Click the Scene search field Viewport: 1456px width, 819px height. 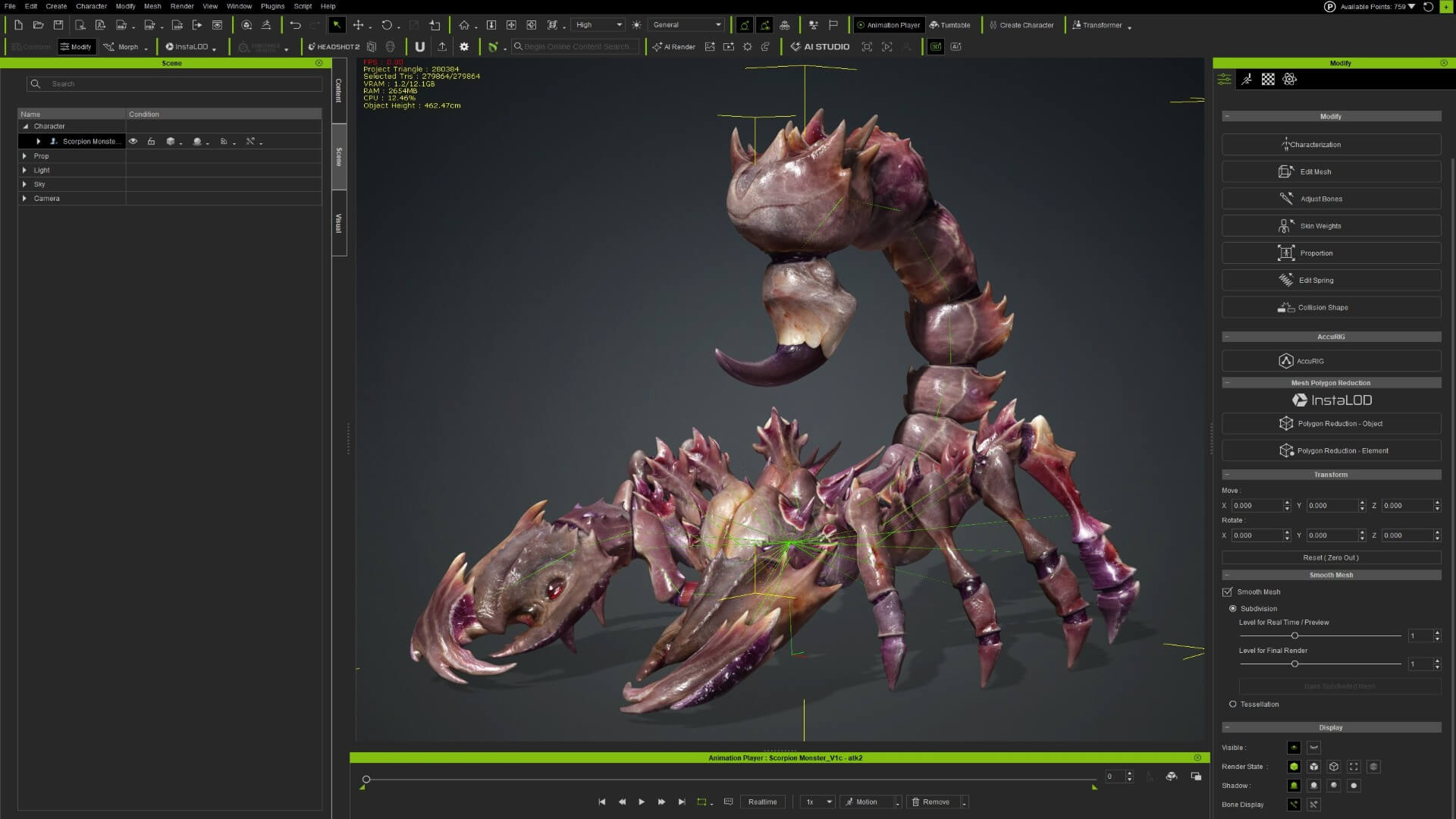click(174, 84)
